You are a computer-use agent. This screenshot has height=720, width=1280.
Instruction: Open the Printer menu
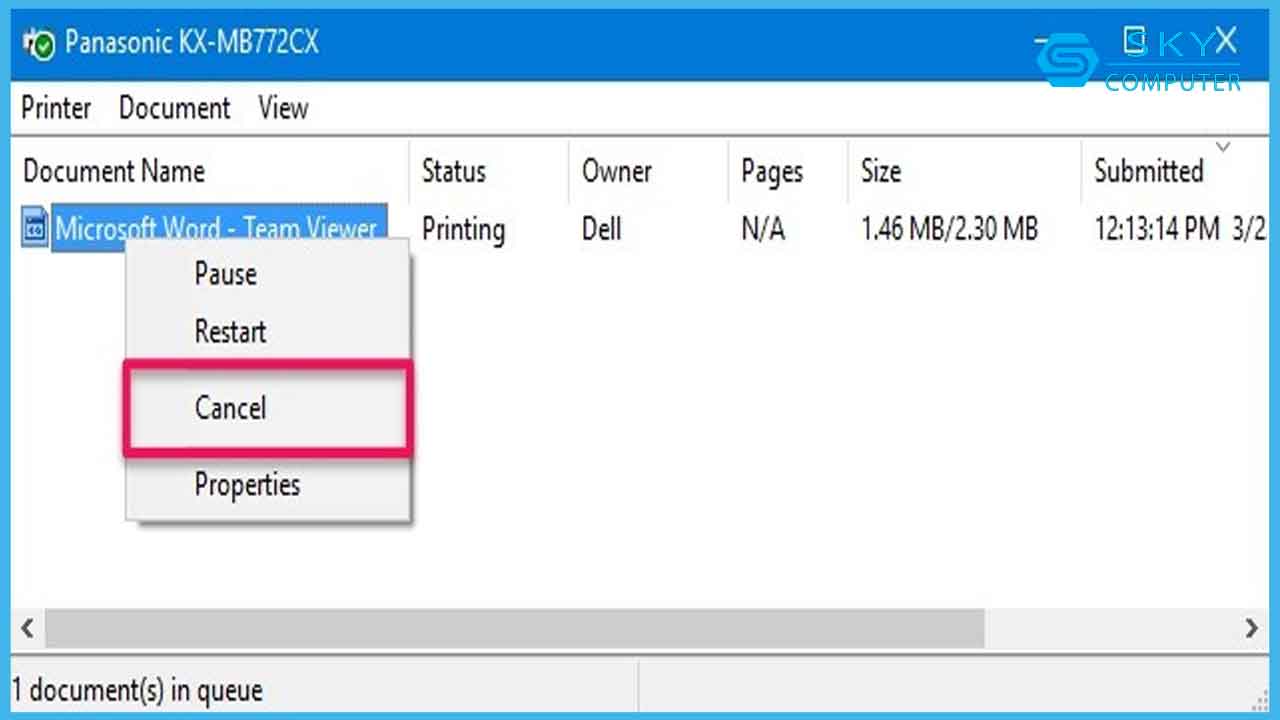(56, 108)
